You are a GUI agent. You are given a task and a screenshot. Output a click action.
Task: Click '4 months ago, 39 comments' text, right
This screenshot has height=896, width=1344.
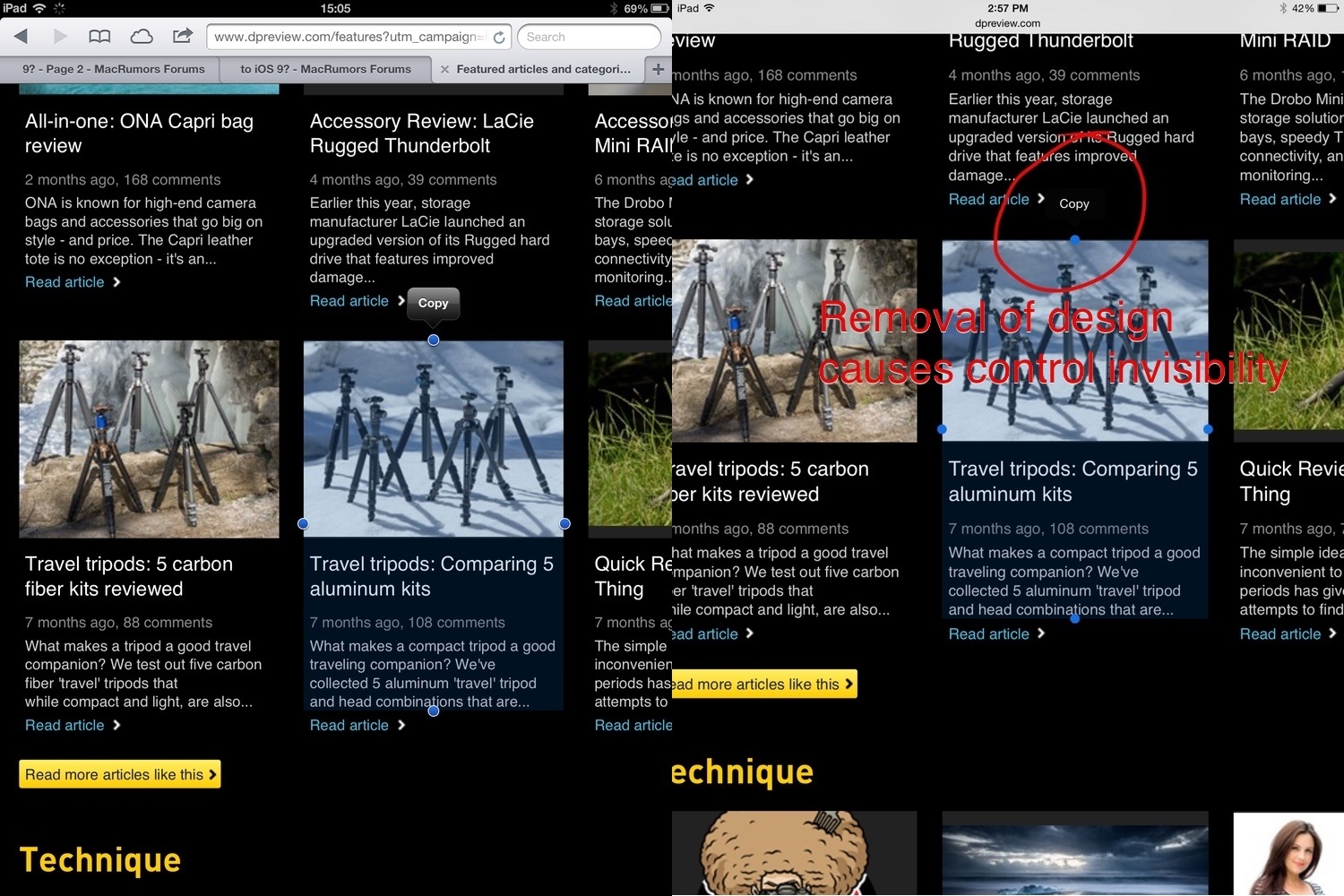[x=1045, y=75]
